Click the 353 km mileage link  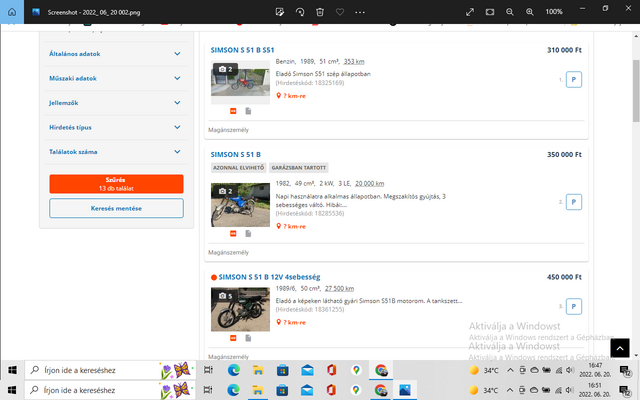click(354, 61)
